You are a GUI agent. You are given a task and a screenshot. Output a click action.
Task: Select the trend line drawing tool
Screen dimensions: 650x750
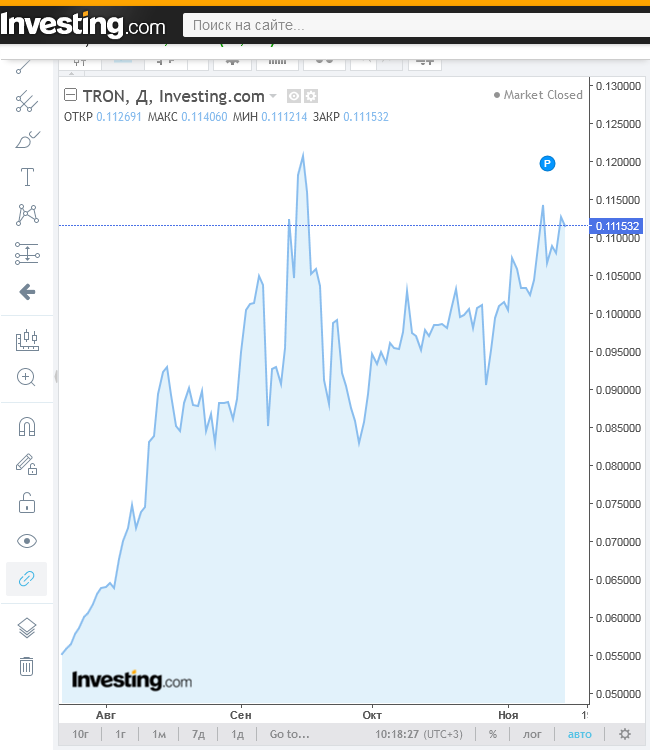pyautogui.click(x=23, y=66)
